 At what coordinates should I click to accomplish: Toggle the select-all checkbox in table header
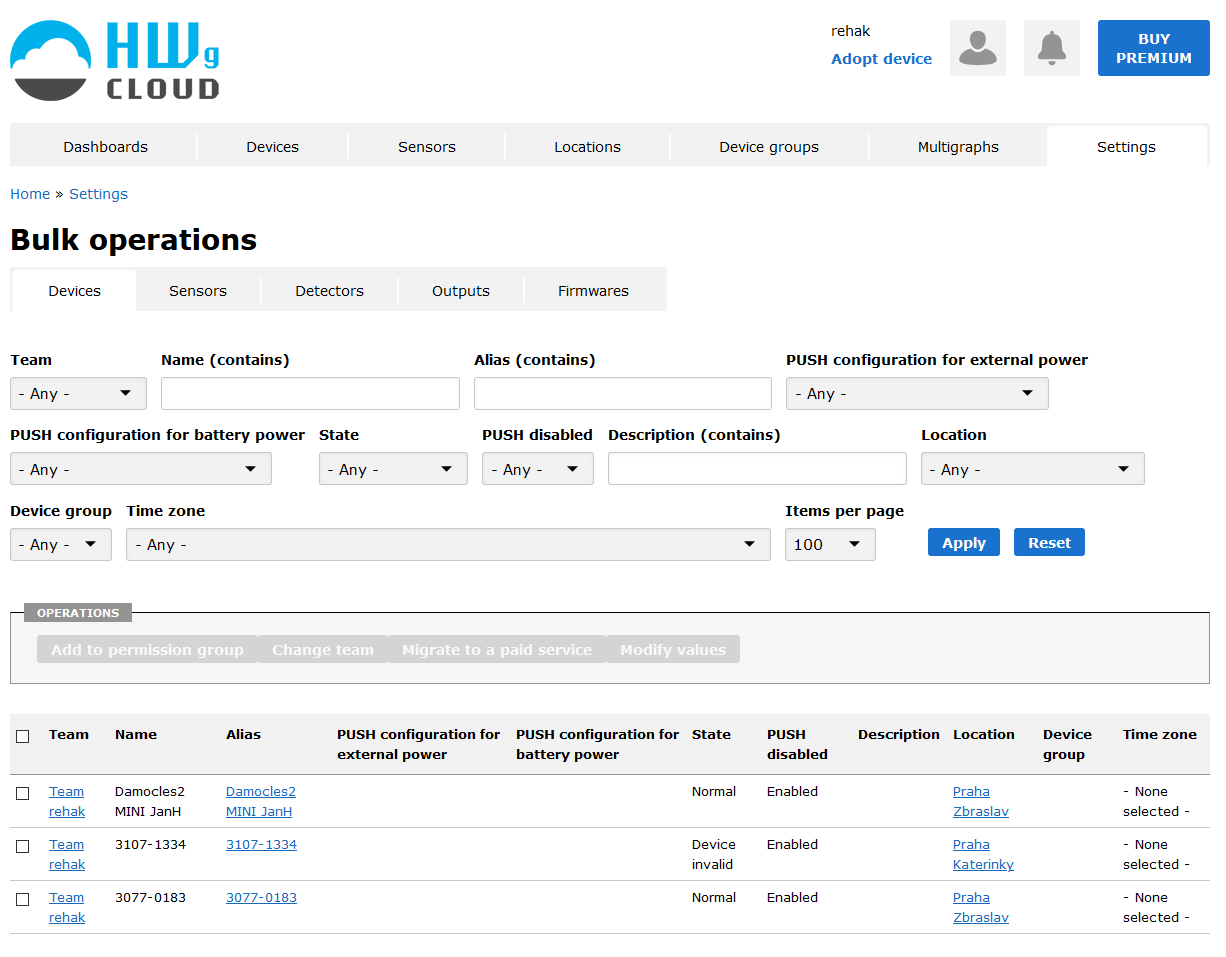pyautogui.click(x=23, y=736)
